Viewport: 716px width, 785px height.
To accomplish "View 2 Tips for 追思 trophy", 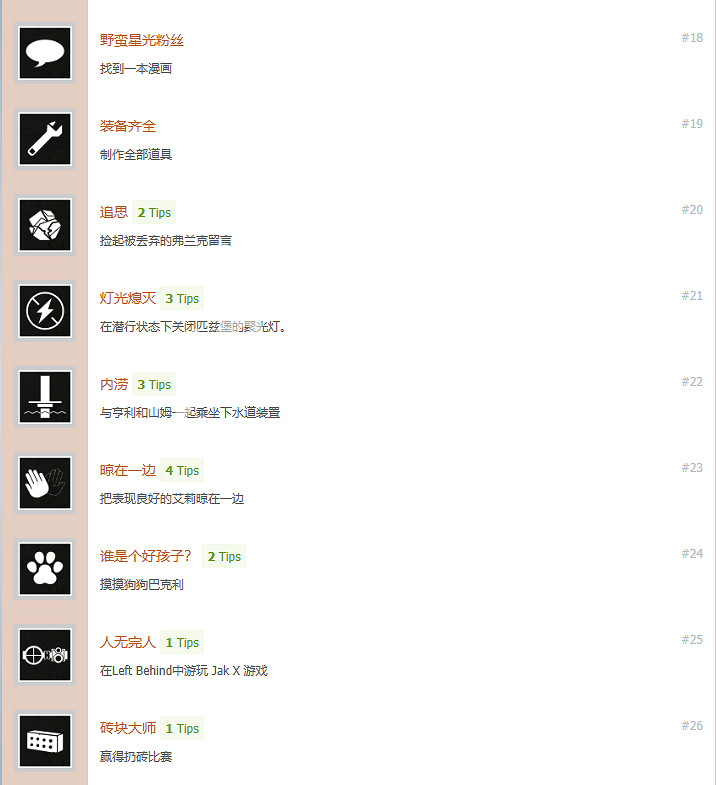I will click(154, 213).
